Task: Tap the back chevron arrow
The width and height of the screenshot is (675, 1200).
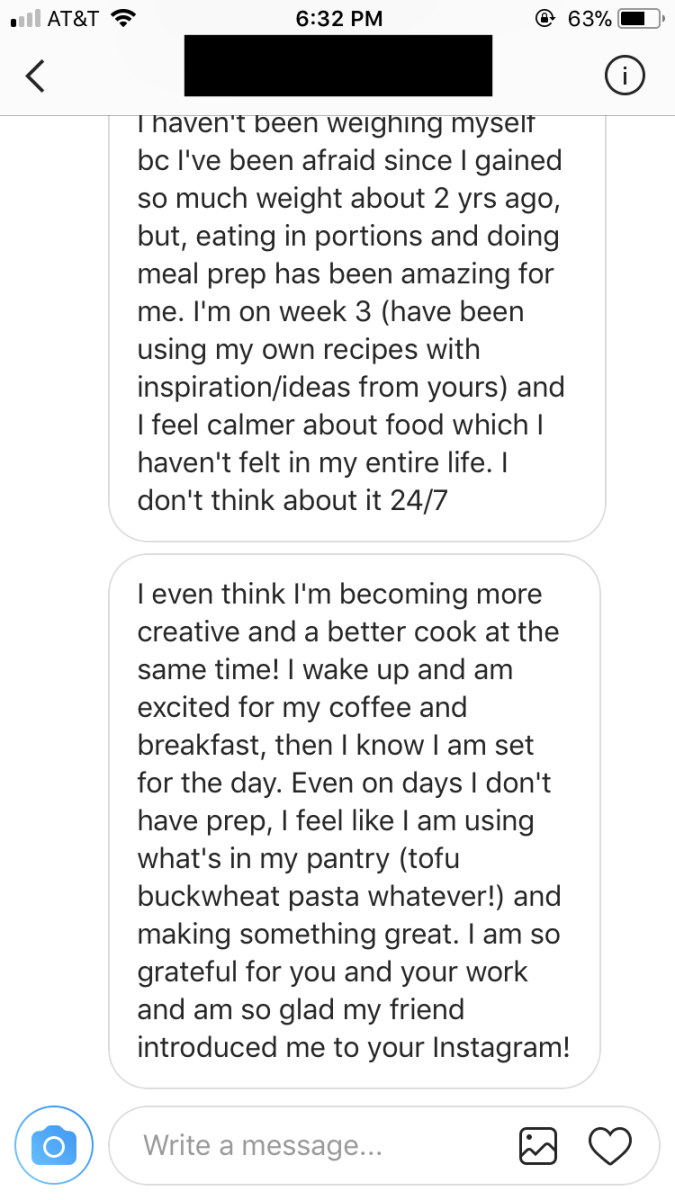Action: point(36,76)
